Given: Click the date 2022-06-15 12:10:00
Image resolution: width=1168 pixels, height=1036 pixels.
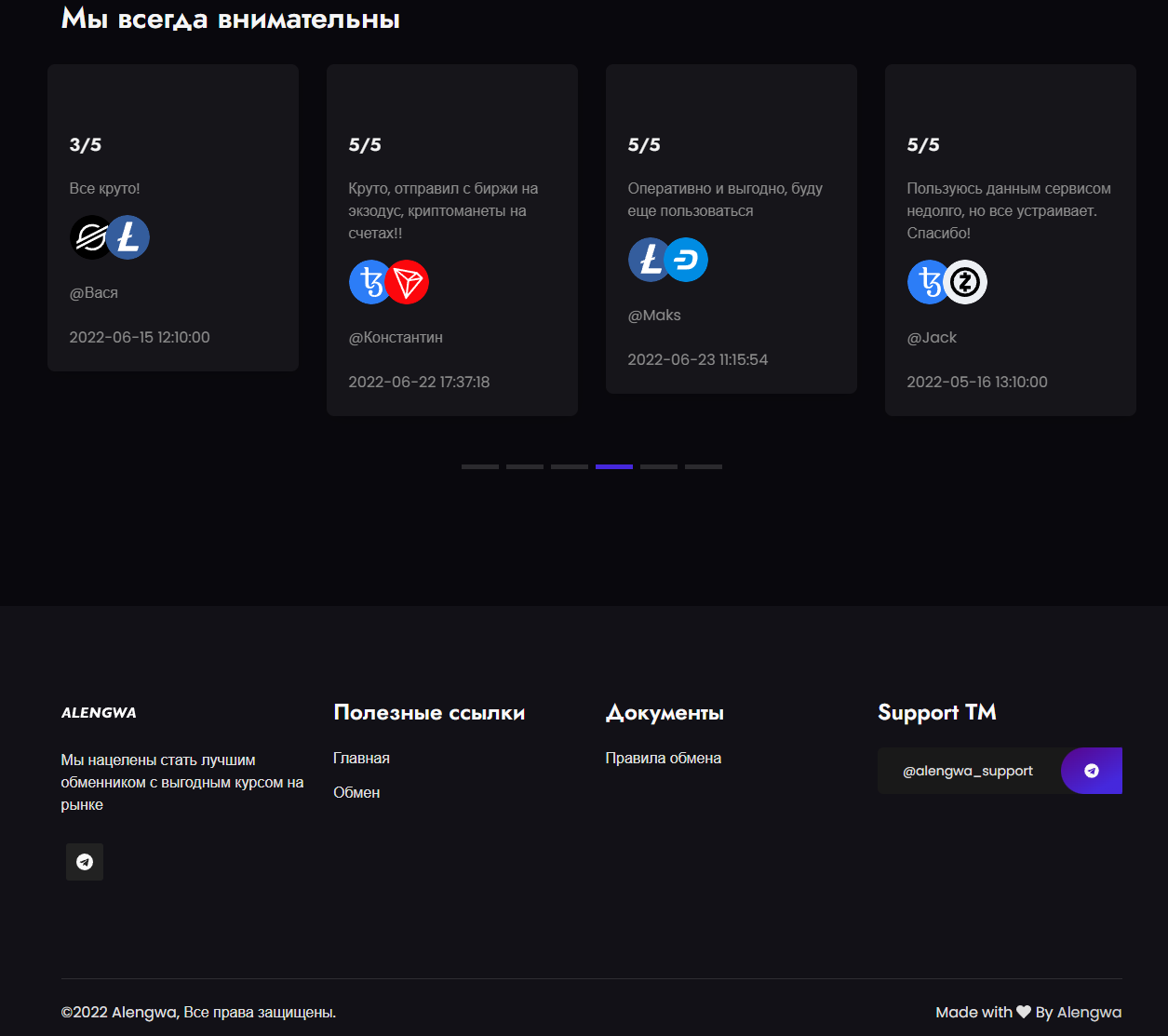Looking at the screenshot, I should pos(140,337).
